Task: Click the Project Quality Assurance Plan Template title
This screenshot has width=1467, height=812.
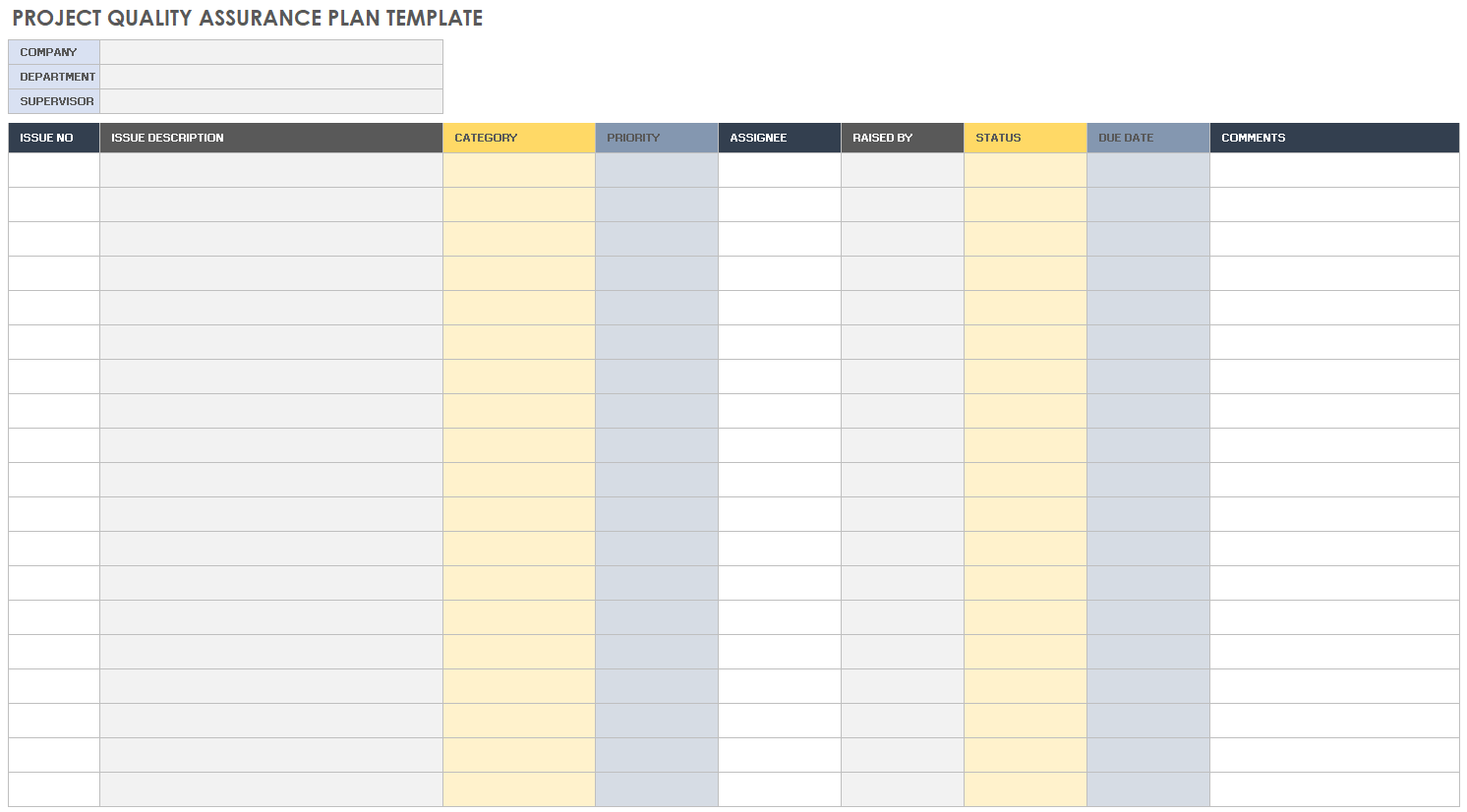Action: (247, 19)
